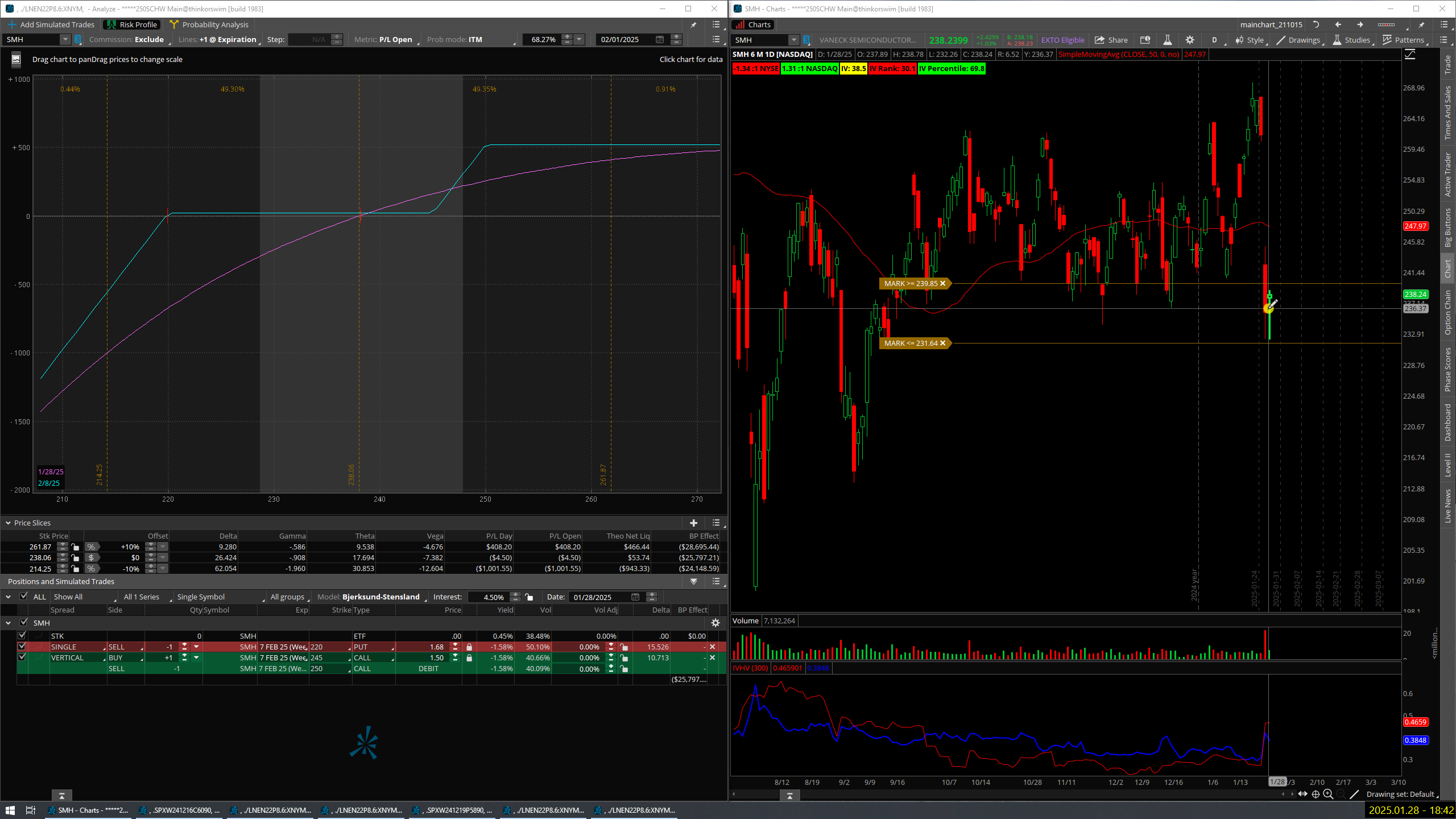Open the SMH symbol dropdown in Analyze
This screenshot has width=1456, height=819.
pyautogui.click(x=65, y=39)
